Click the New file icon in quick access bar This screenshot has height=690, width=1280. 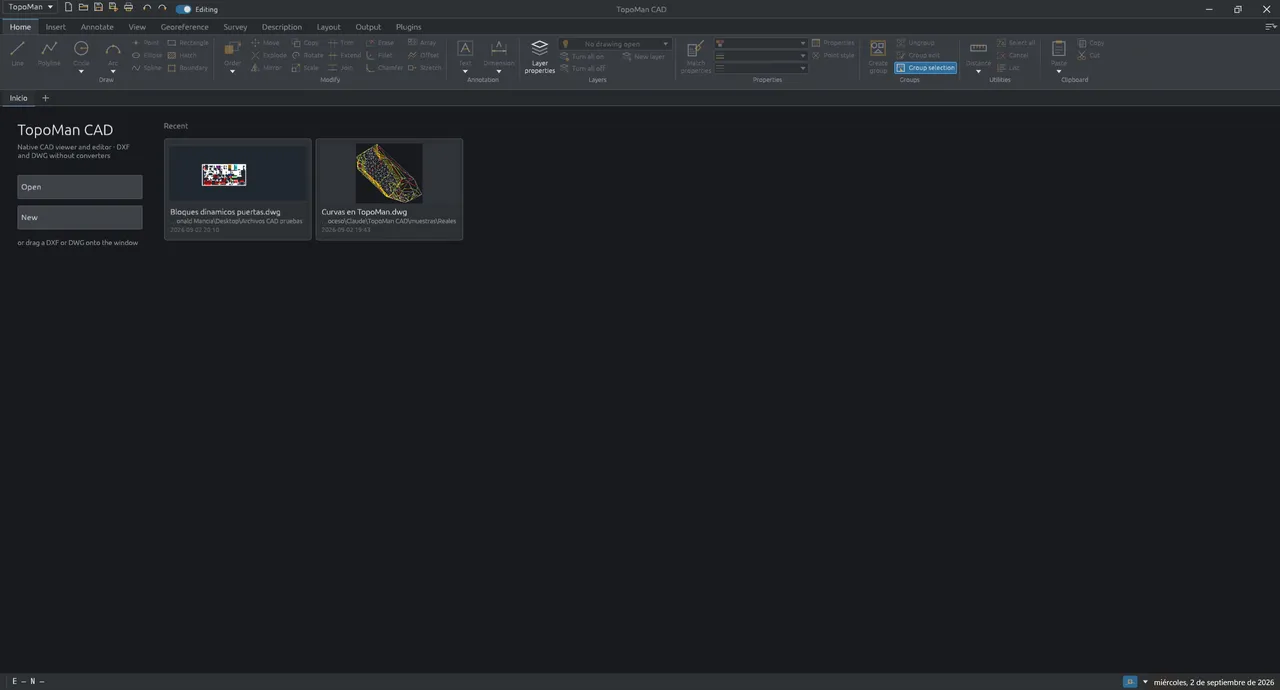click(x=69, y=7)
